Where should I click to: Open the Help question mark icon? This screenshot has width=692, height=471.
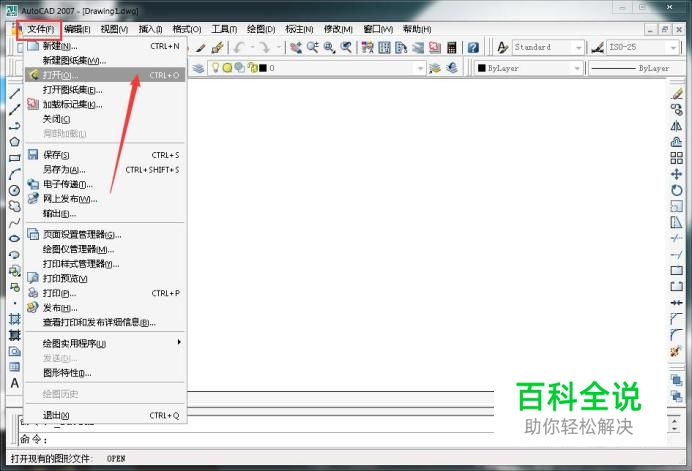[473, 47]
